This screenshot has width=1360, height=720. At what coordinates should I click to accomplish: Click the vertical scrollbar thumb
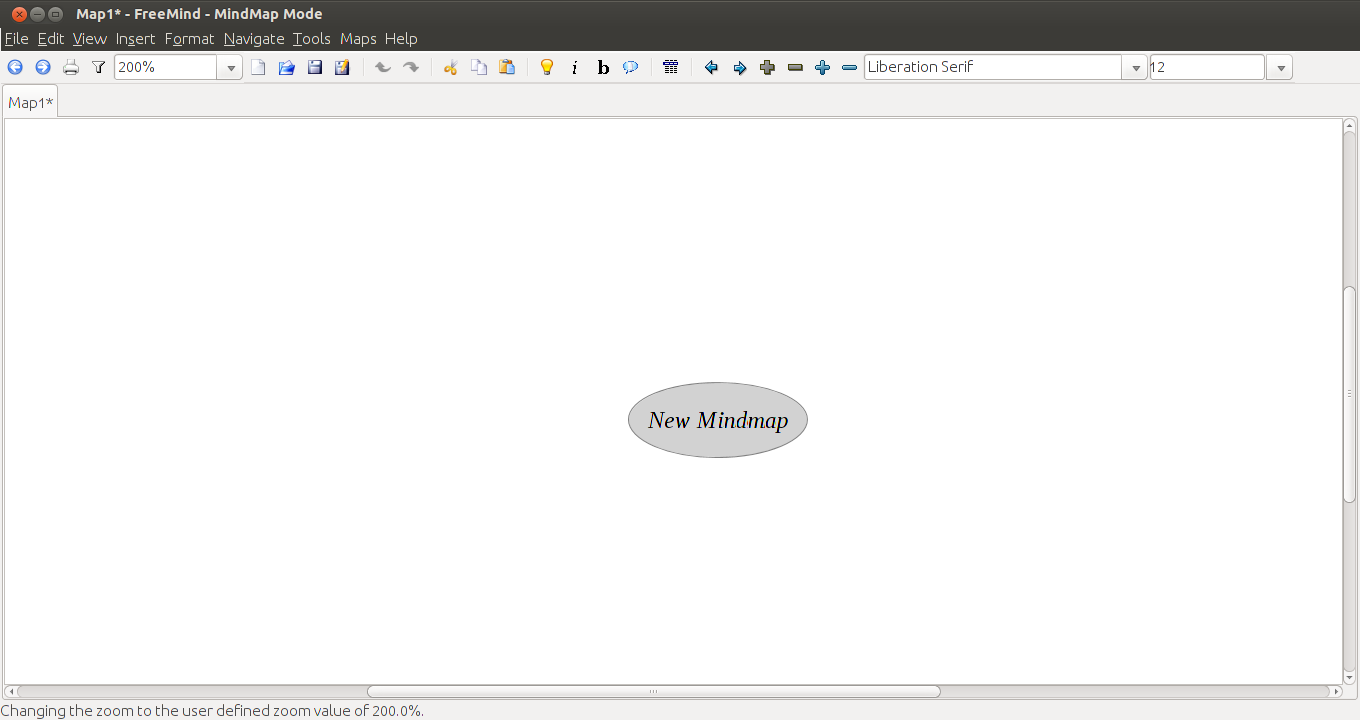(x=1349, y=394)
